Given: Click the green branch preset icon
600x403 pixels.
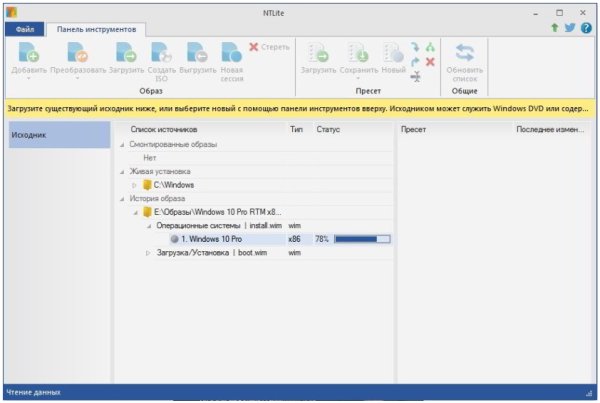Looking at the screenshot, I should [x=430, y=47].
